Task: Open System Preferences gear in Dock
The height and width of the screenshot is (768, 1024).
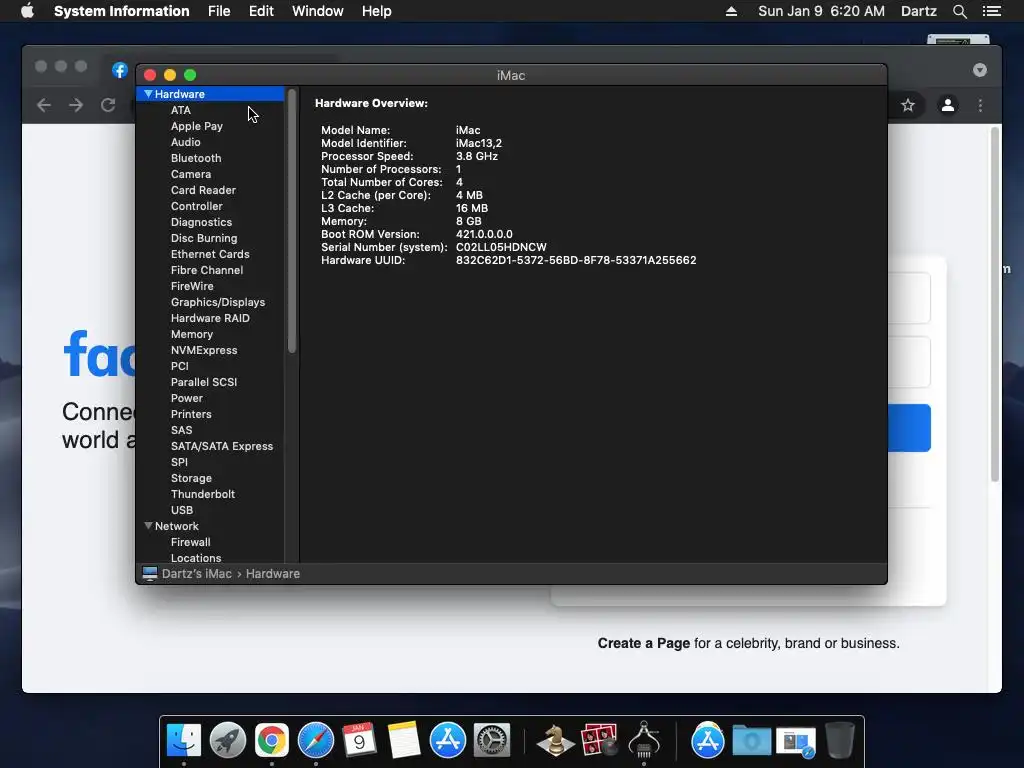Action: pyautogui.click(x=491, y=740)
